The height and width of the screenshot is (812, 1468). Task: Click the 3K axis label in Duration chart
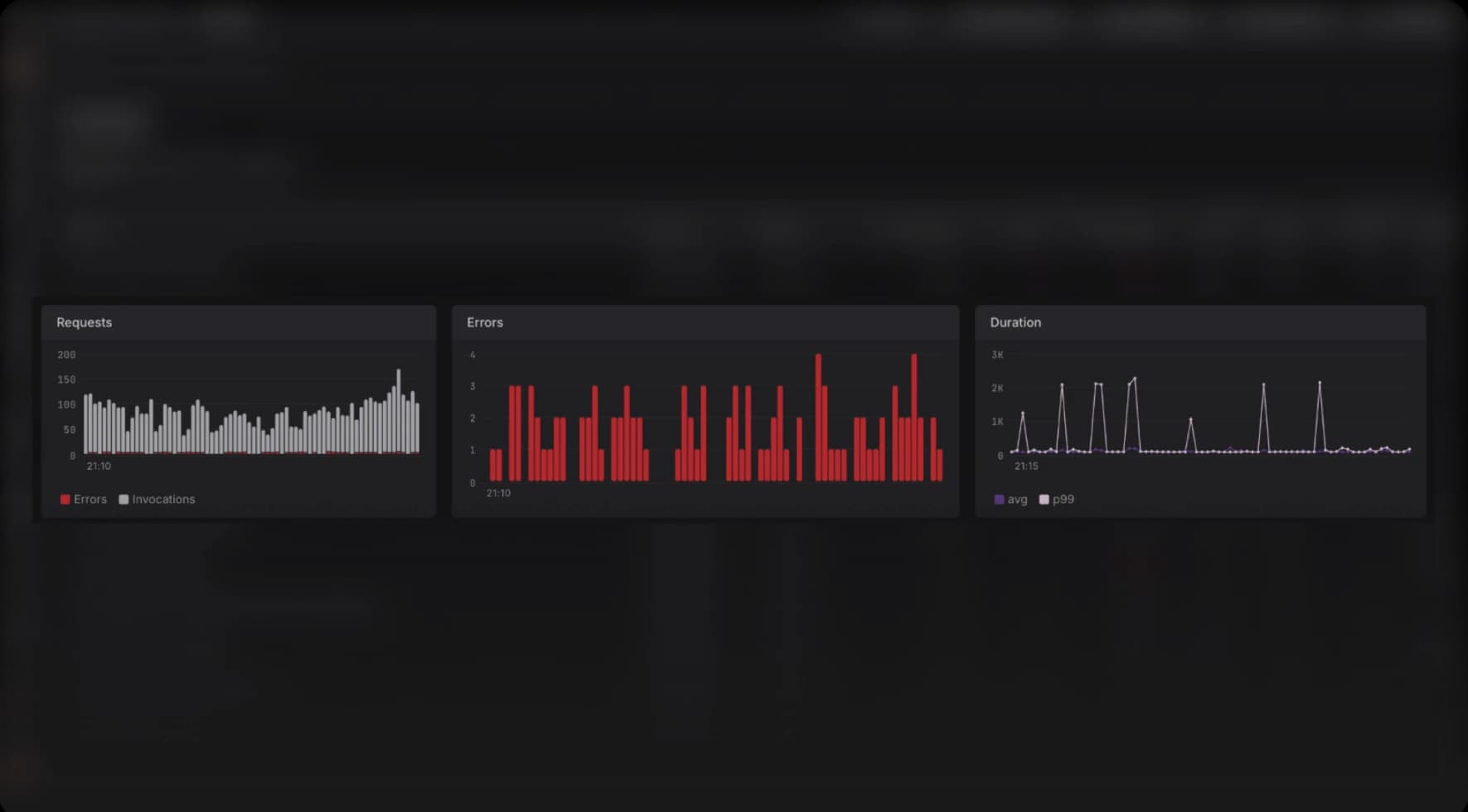pos(997,355)
